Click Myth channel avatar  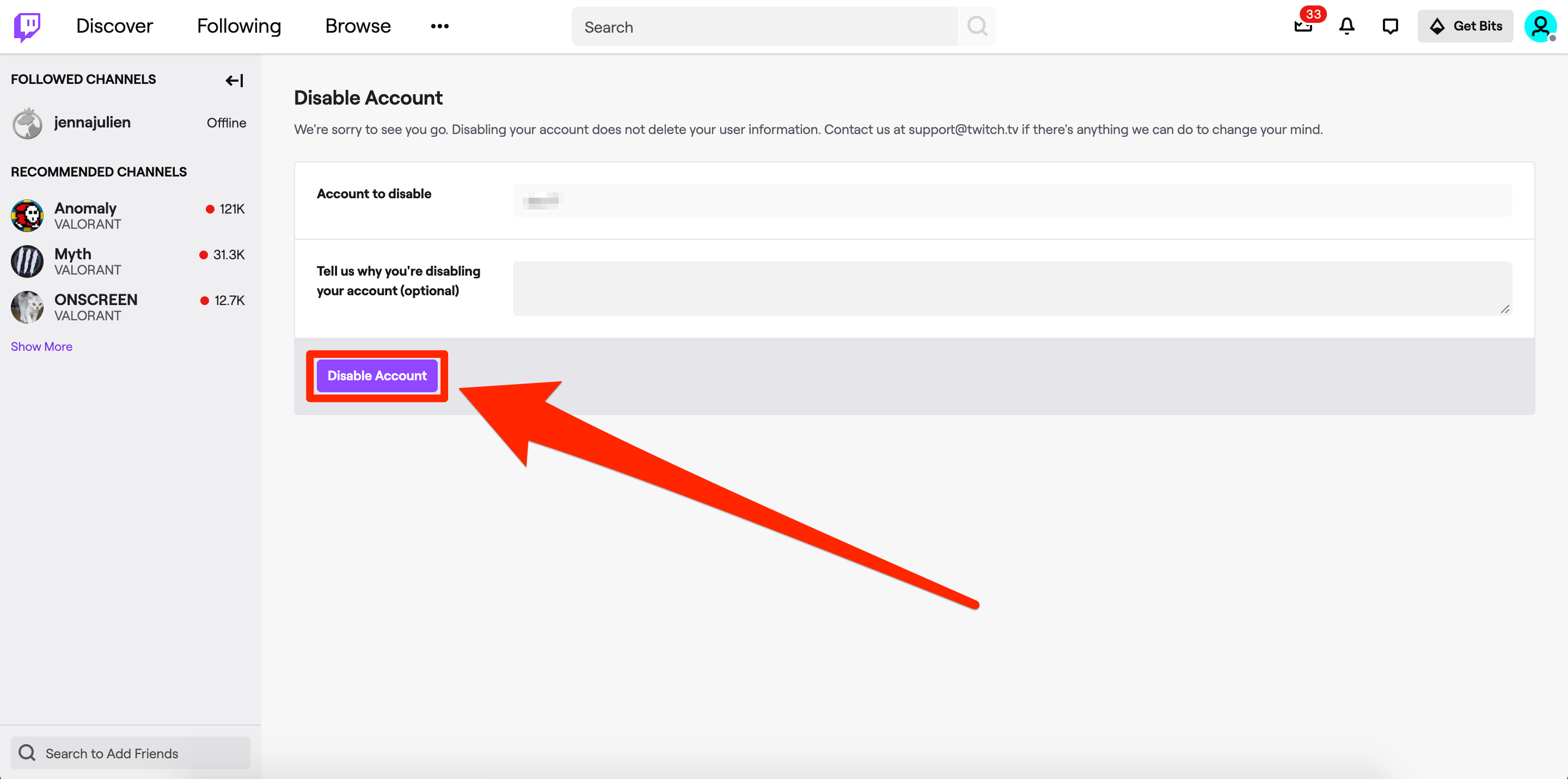click(x=27, y=261)
